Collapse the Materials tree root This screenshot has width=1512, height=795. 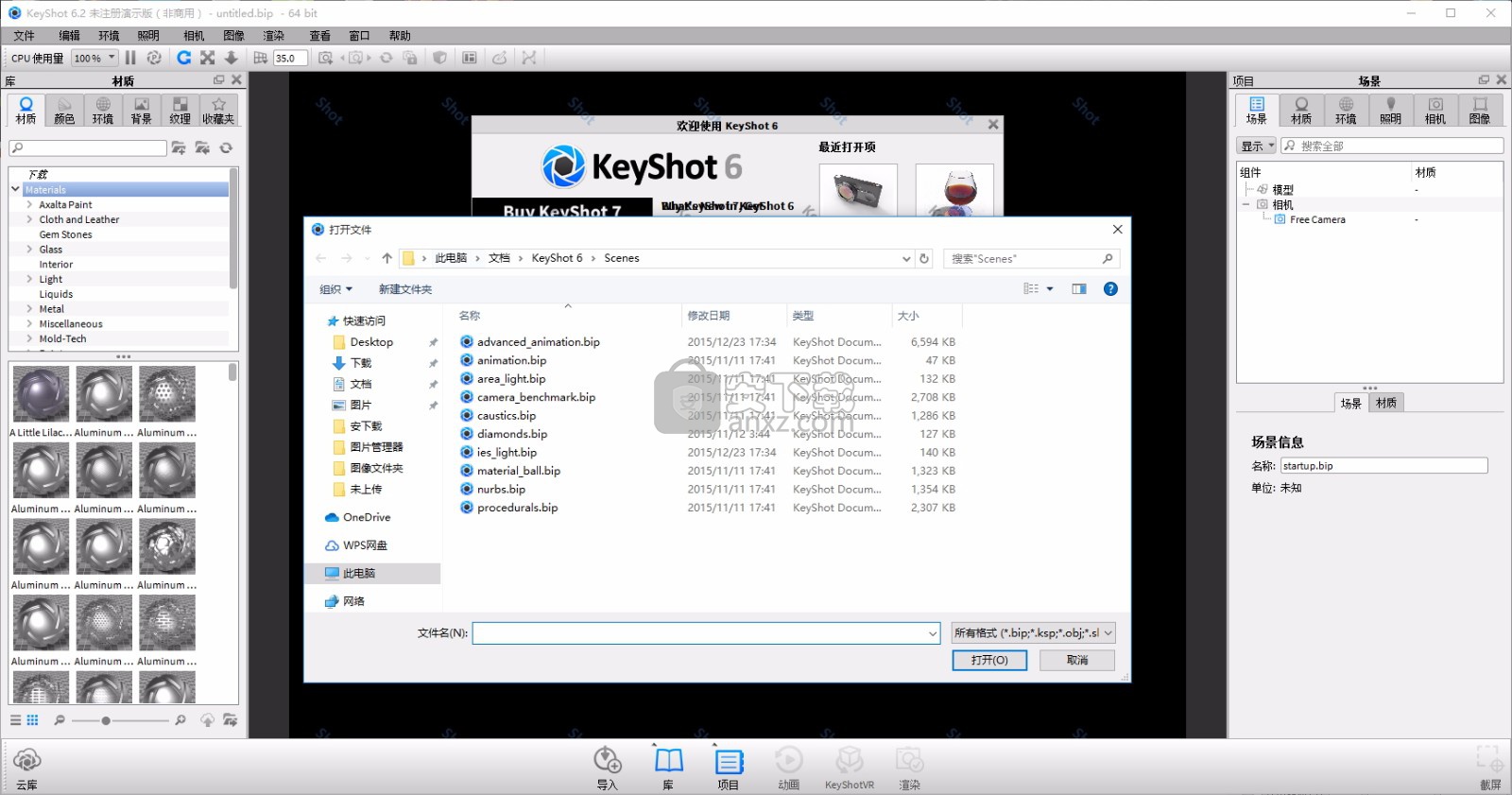(x=15, y=189)
